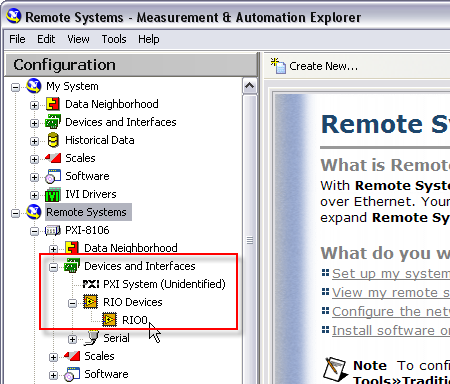
Task: Click the IVI Drivers icon
Action: coord(53,194)
